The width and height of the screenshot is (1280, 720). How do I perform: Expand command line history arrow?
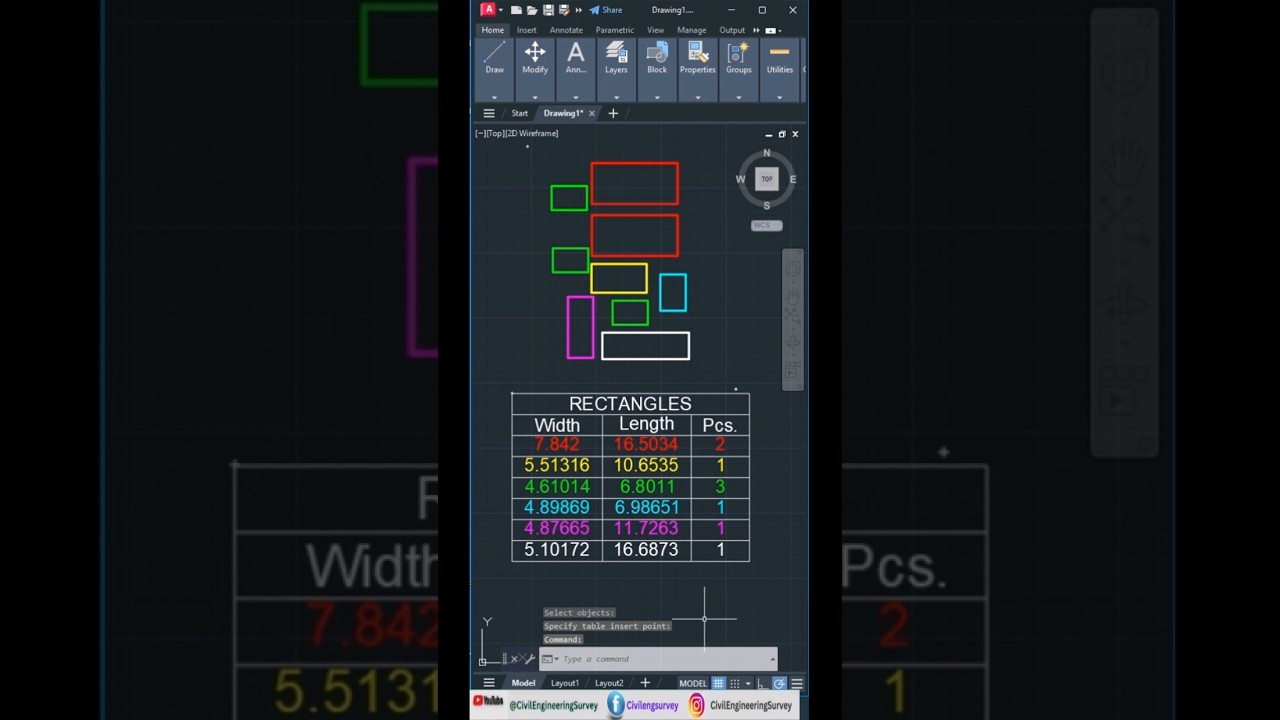(x=772, y=659)
